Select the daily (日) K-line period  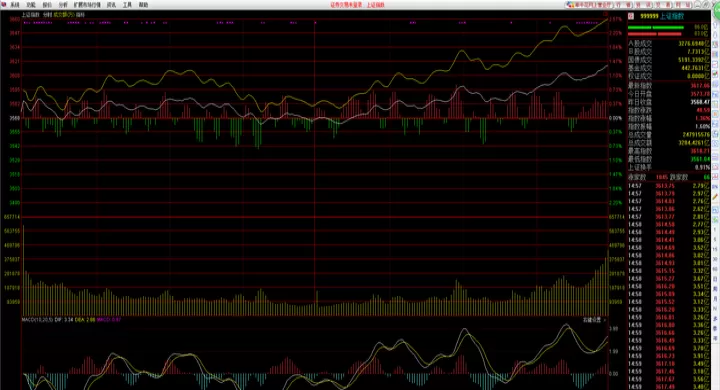(x=715, y=279)
